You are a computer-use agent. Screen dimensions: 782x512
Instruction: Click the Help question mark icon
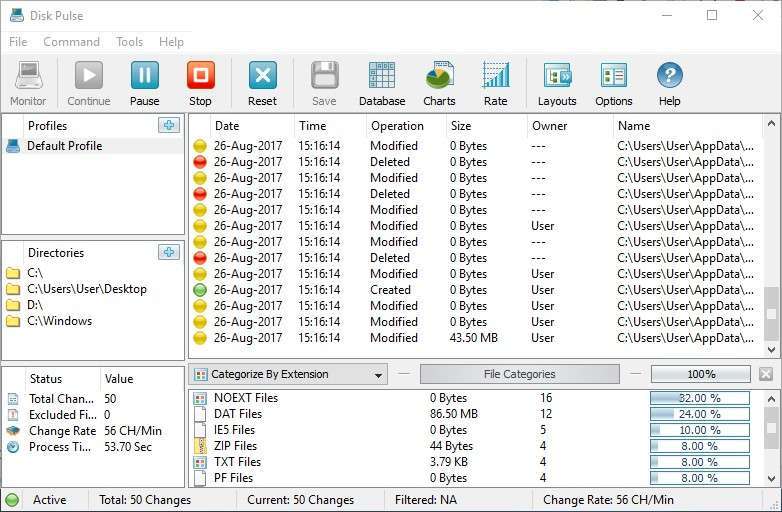[x=669, y=76]
